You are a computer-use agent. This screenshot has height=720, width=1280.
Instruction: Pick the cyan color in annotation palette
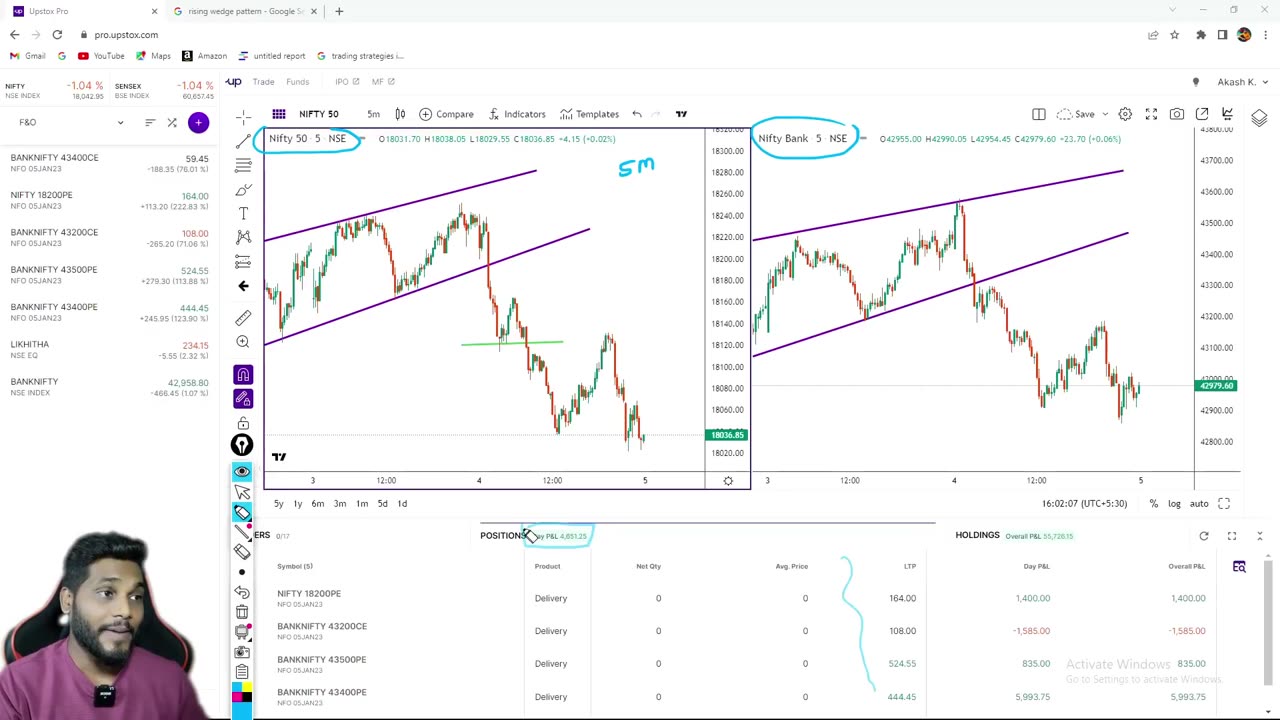(x=237, y=688)
